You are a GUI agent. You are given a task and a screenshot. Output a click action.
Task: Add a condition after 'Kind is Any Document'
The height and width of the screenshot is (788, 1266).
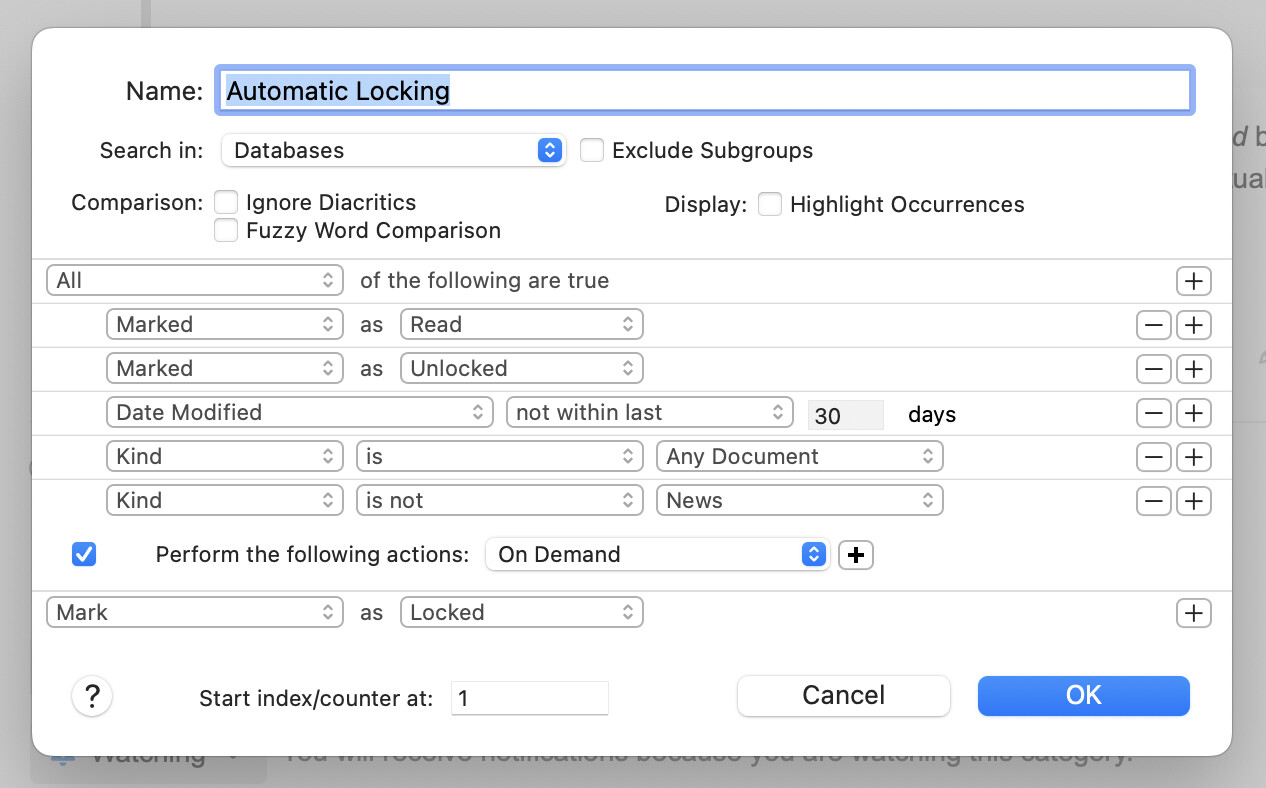pyautogui.click(x=1193, y=457)
